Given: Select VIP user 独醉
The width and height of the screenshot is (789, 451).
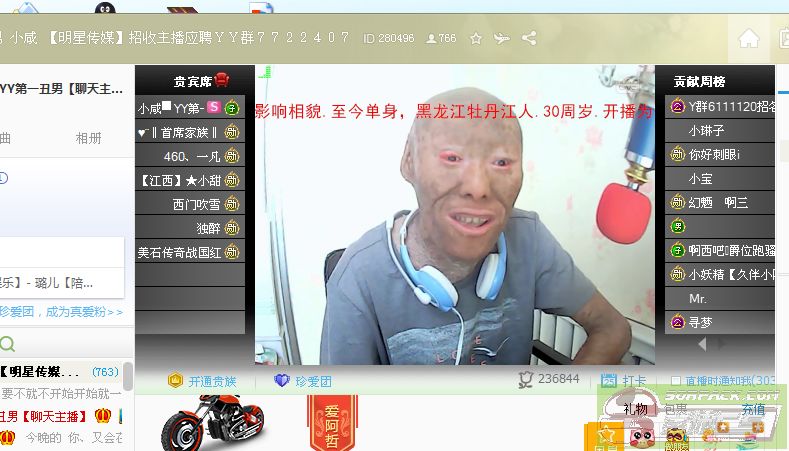Looking at the screenshot, I should coord(190,228).
